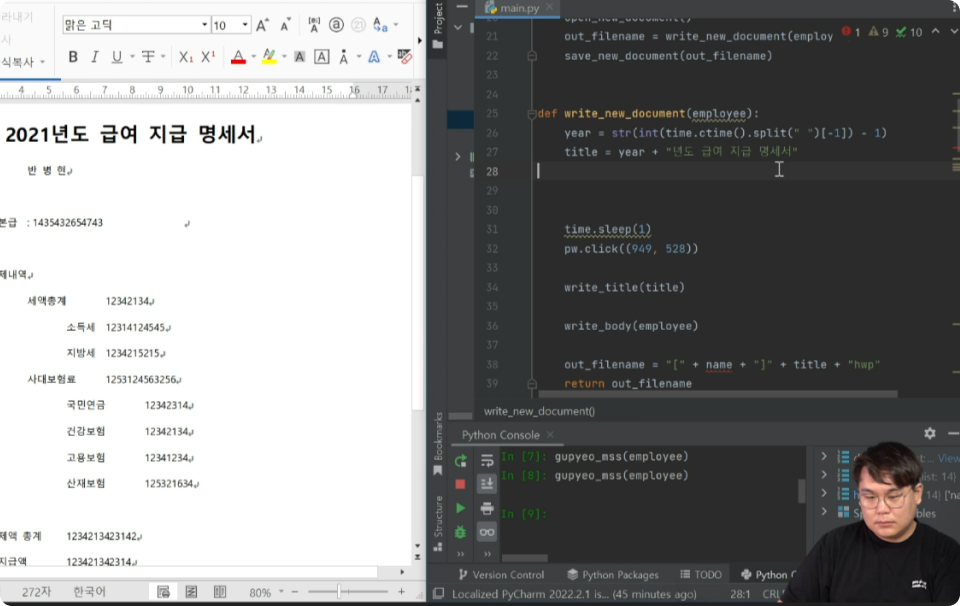Click the enclosed character ⓐ icon
960x606 pixels.
point(336,25)
